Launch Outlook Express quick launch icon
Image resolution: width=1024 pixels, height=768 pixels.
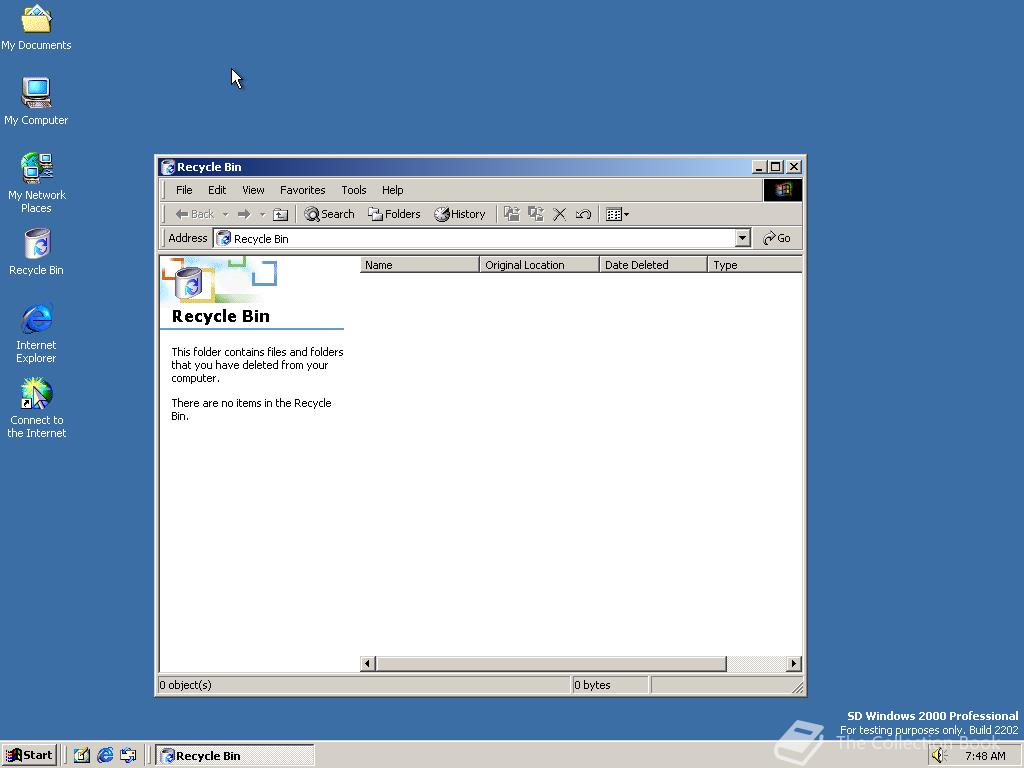click(129, 756)
